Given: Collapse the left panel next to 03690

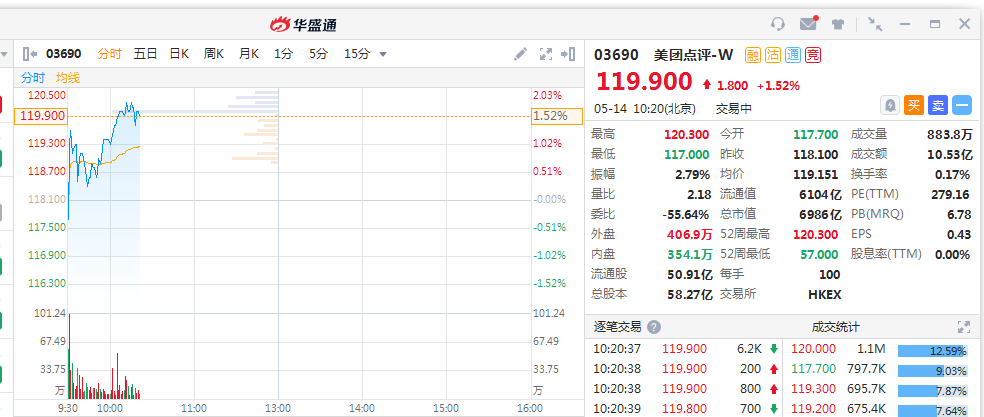Looking at the screenshot, I should (29, 54).
